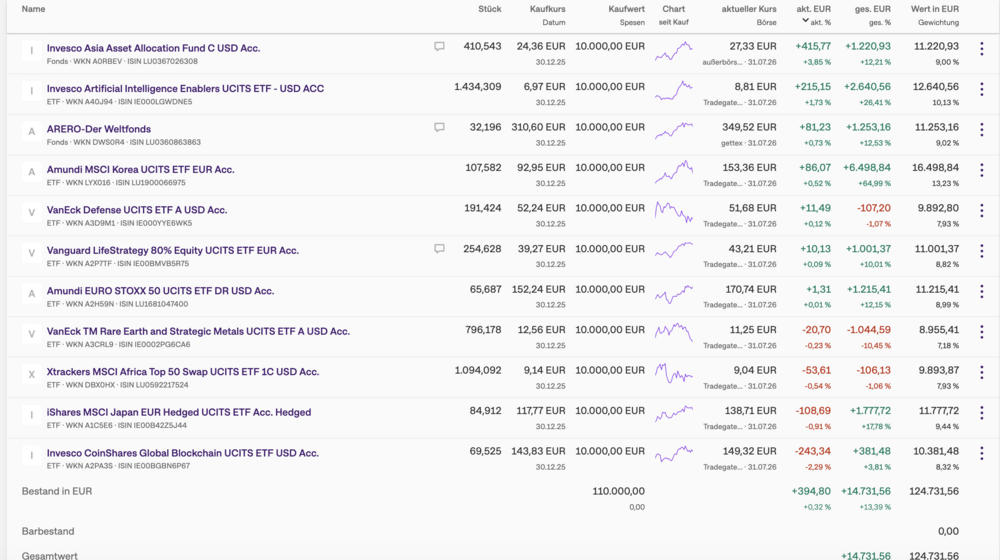Open Xtrackers MSCI Africa Top 50 Swap ETF link

coord(182,372)
